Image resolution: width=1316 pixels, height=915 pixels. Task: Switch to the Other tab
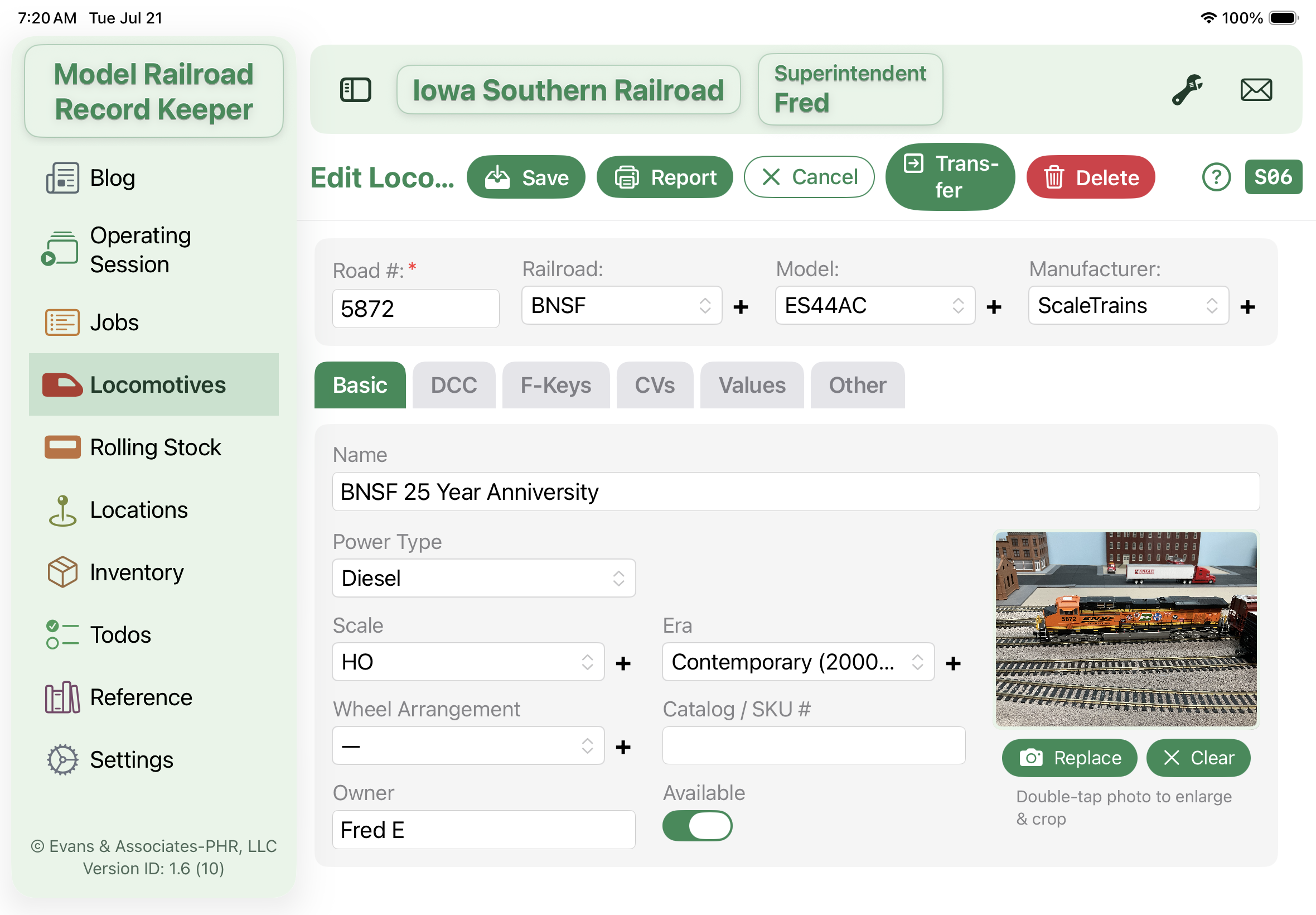[858, 384]
